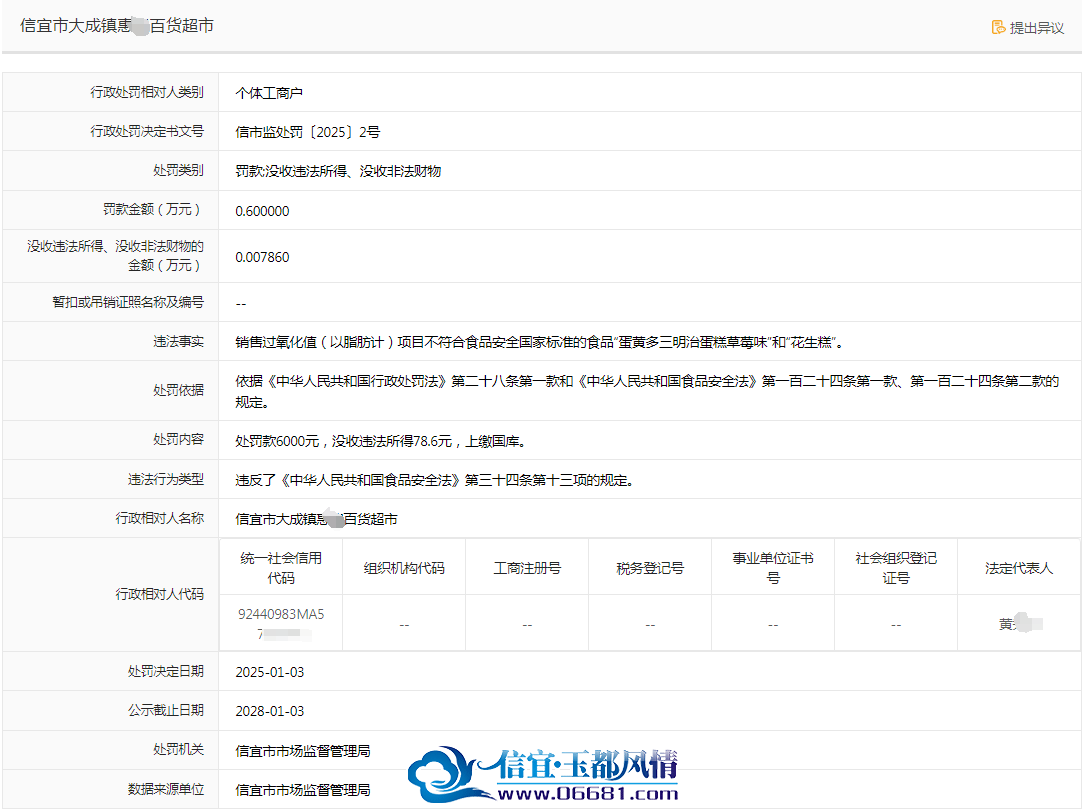Click the 行政相对人代码 row label
The width and height of the screenshot is (1086, 811).
[160, 594]
